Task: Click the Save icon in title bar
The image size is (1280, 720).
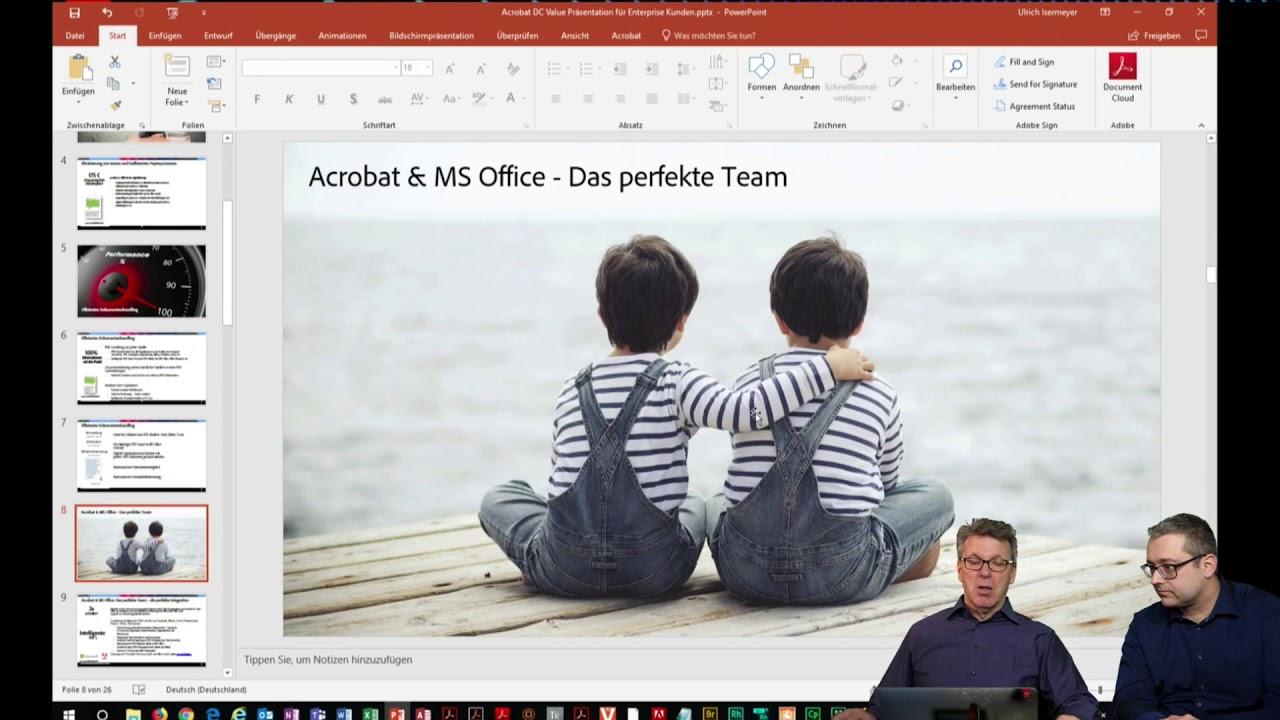Action: point(74,12)
